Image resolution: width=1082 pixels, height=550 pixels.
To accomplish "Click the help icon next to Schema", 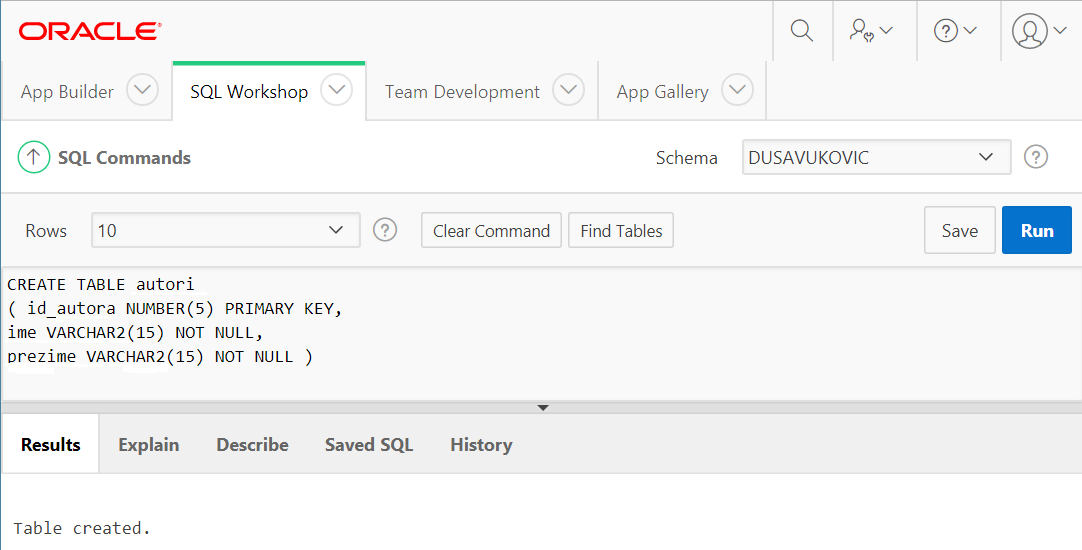I will (1036, 157).
